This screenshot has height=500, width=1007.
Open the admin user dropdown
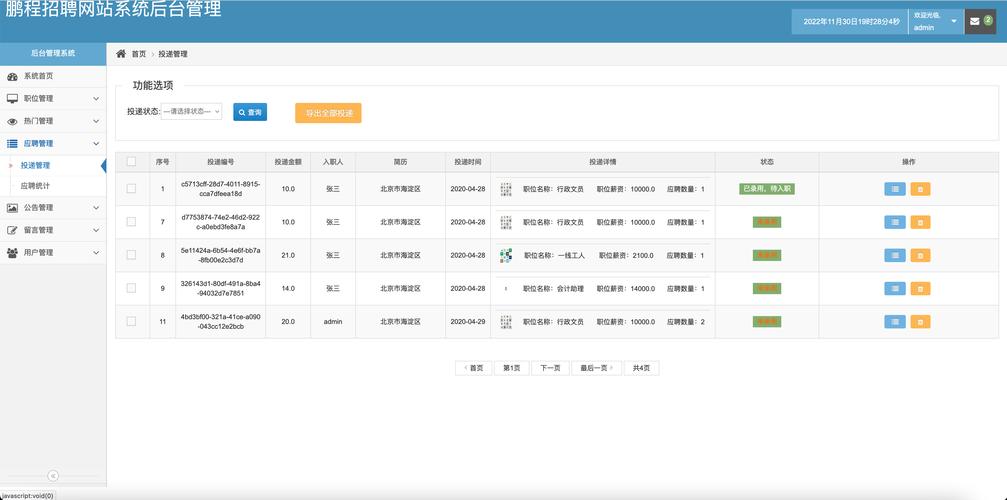point(935,21)
